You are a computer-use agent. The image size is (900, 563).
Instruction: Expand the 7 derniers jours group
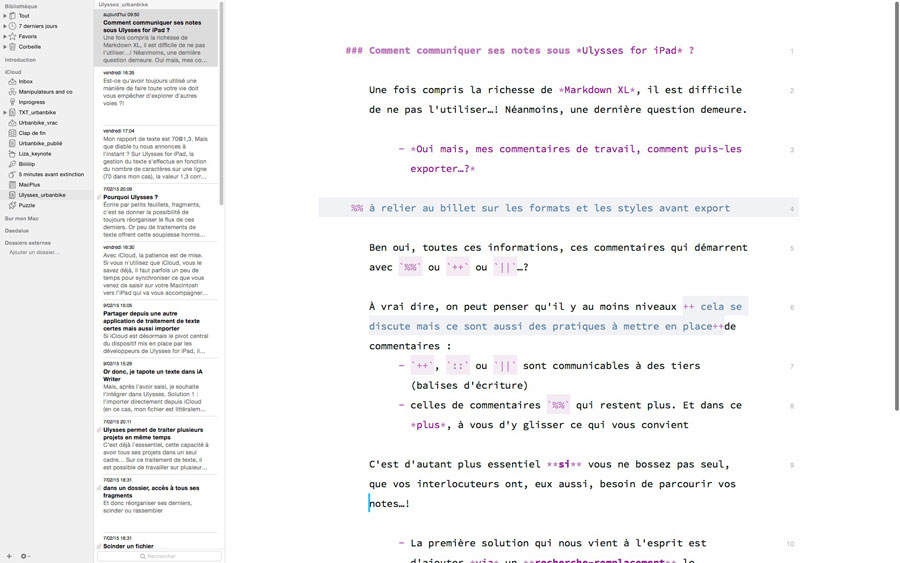click(x=5, y=26)
